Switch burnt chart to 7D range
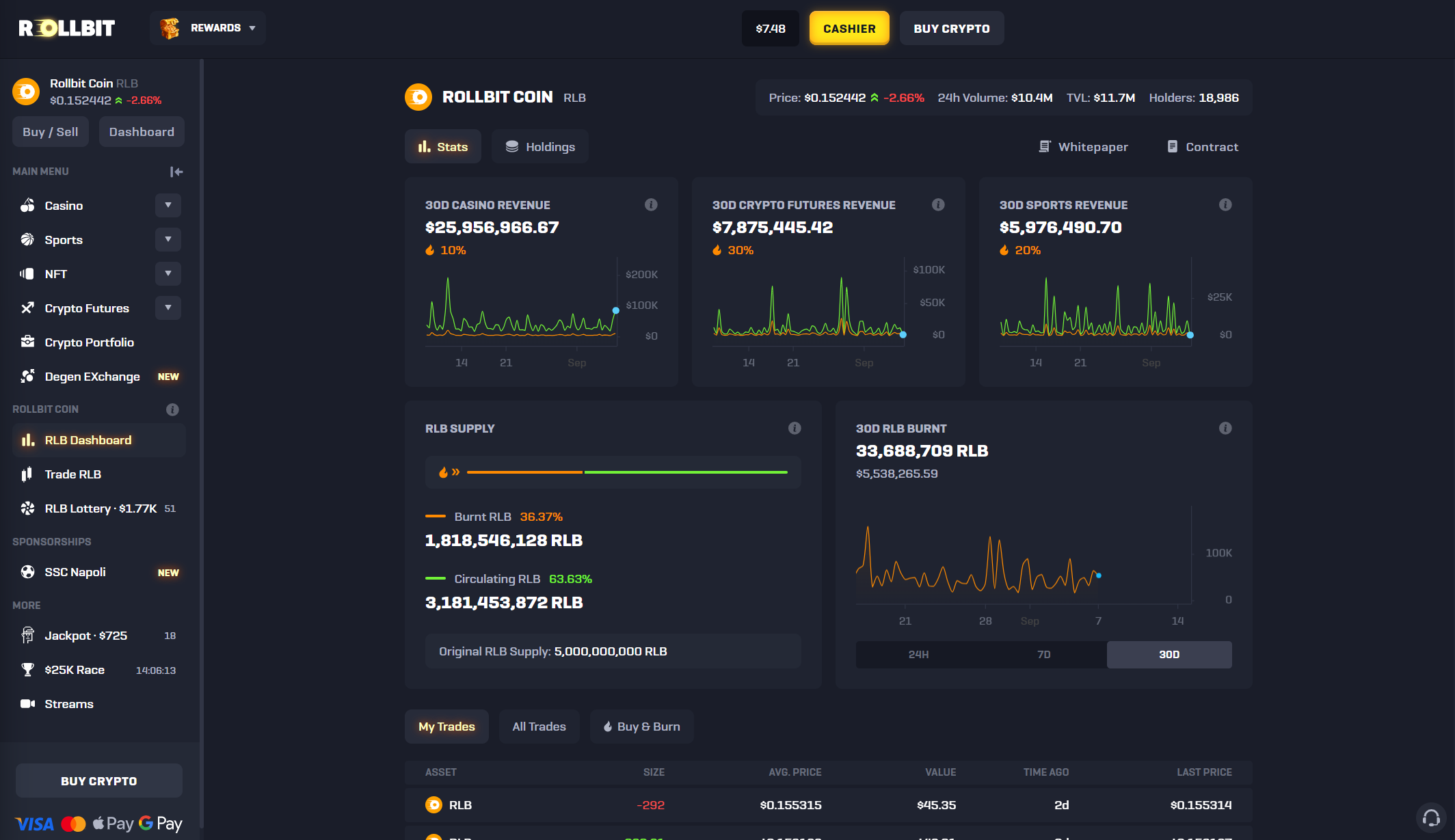Screen dimensions: 1455x840 [x=1043, y=654]
